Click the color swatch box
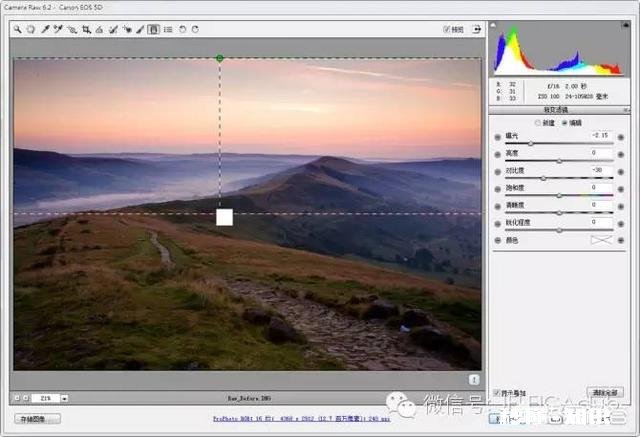 [x=600, y=240]
